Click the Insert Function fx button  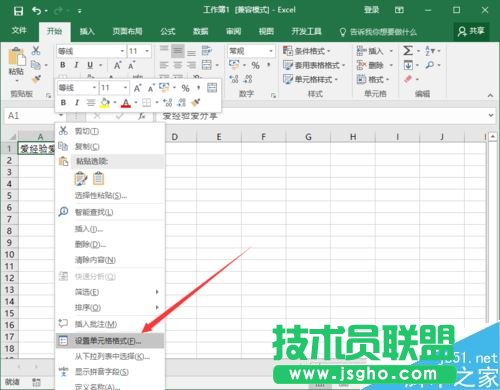tap(142, 116)
